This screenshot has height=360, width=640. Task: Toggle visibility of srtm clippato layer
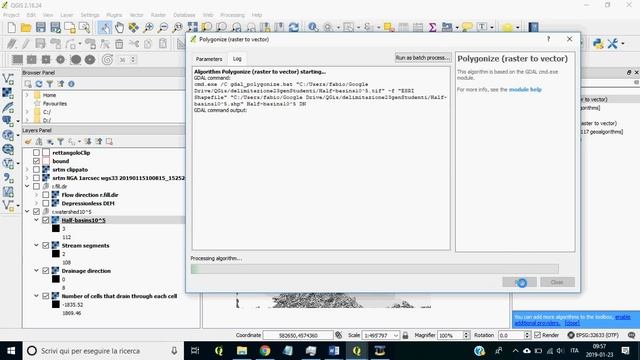[x=36, y=169]
